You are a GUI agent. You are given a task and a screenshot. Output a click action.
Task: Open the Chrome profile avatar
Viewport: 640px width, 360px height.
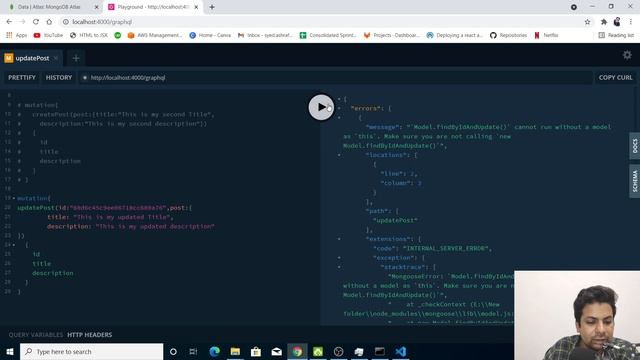617,22
